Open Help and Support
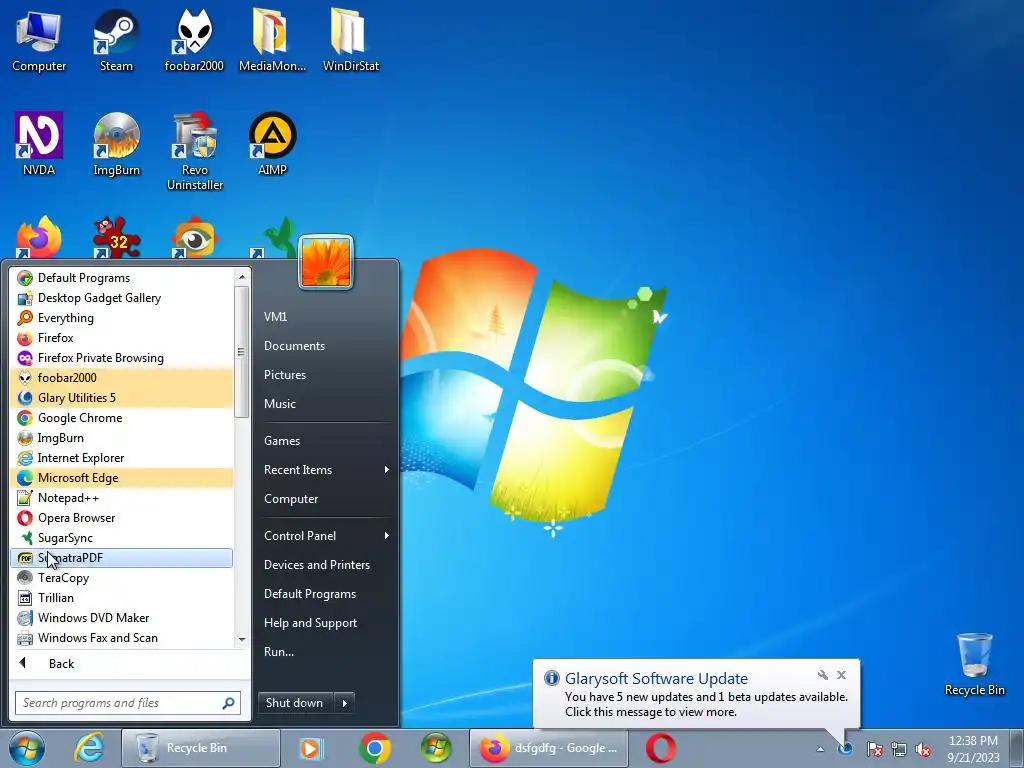Viewport: 1024px width, 768px height. 325,623
